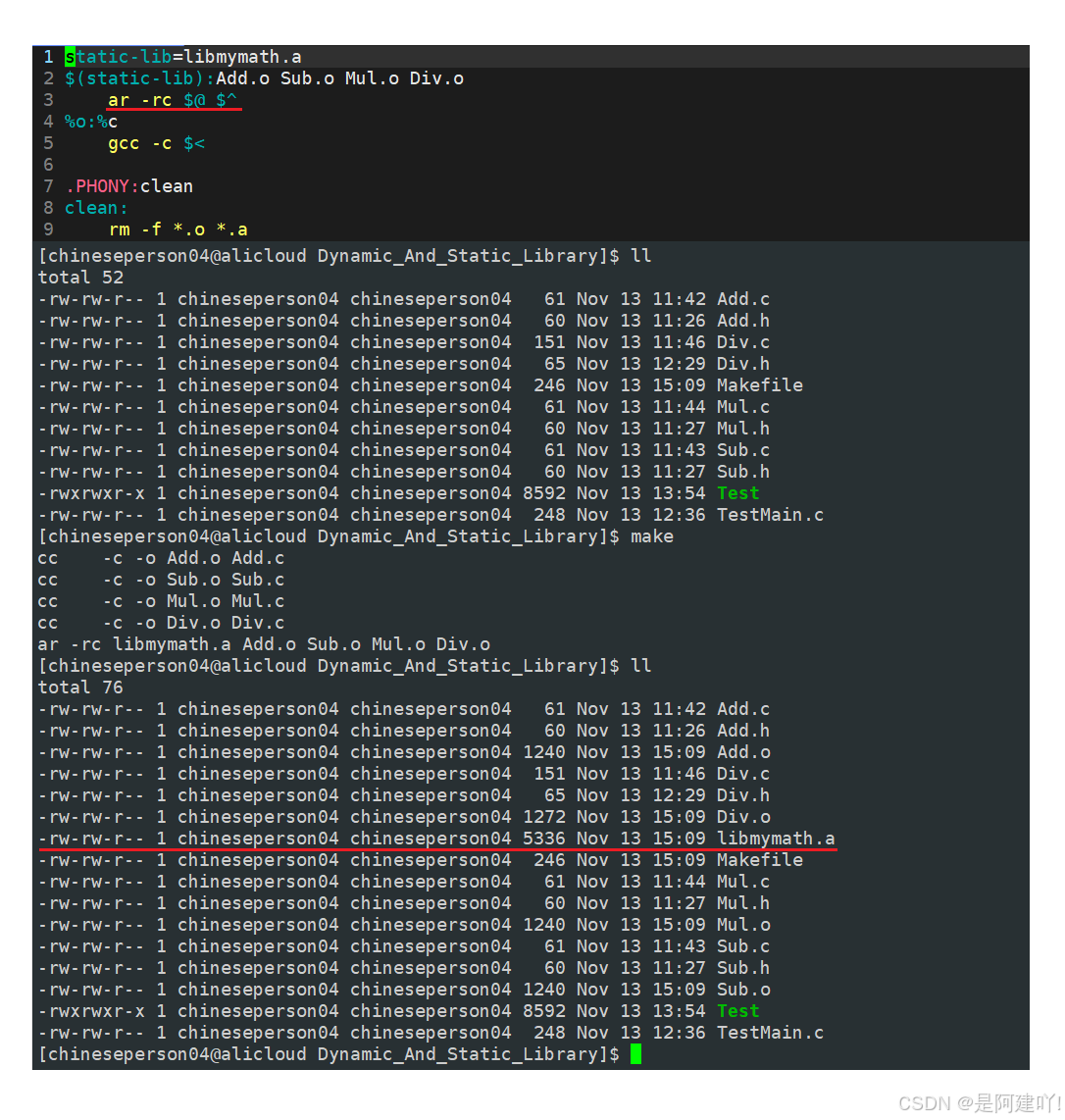Click 'Div.o' in the second listing
1065x1120 pixels.
[x=743, y=816]
